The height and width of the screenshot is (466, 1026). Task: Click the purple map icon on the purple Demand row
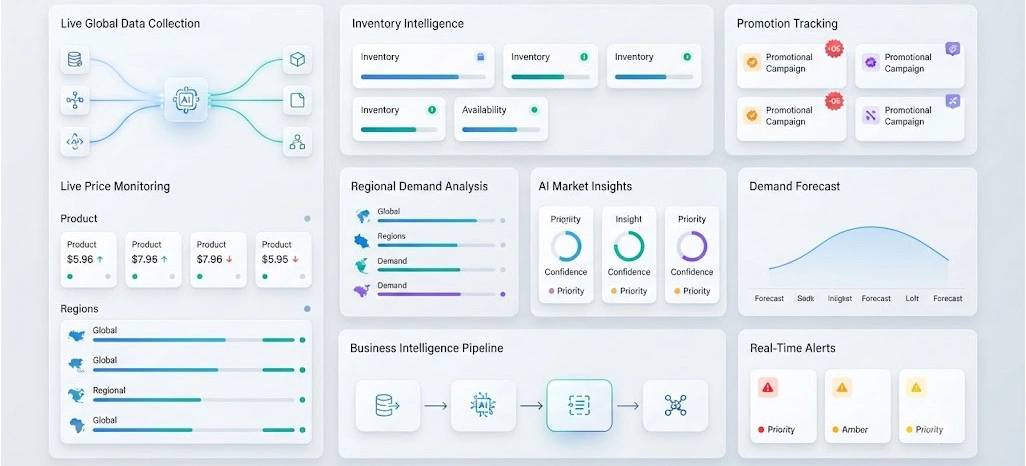coord(362,290)
